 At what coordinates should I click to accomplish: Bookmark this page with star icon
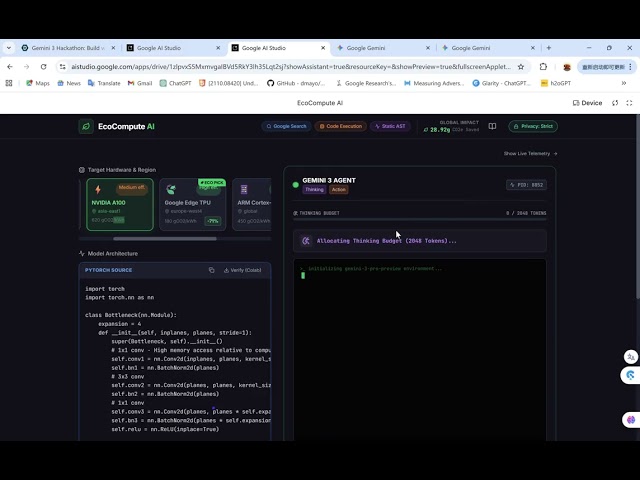point(520,67)
